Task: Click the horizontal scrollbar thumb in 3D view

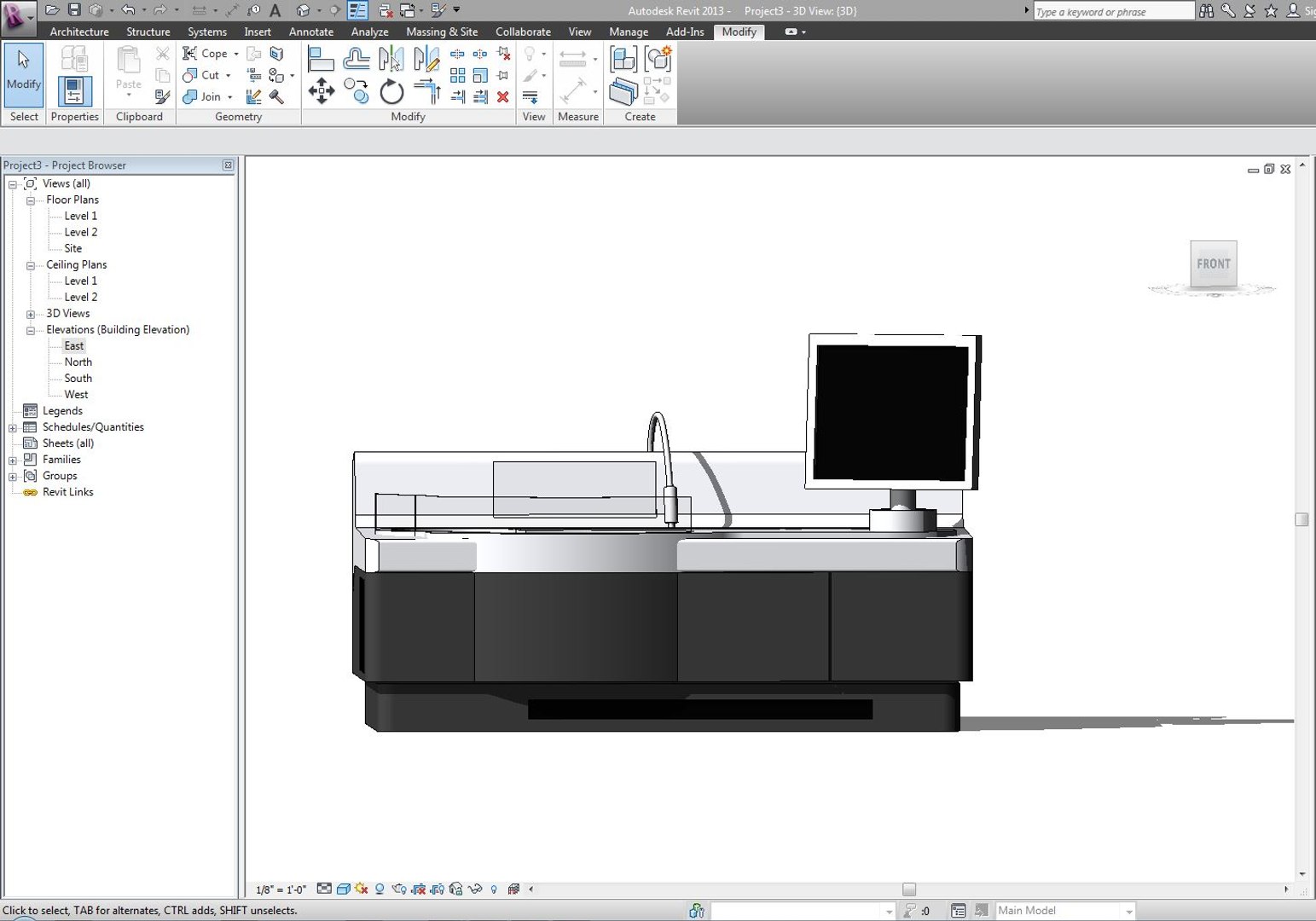Action: click(x=909, y=889)
